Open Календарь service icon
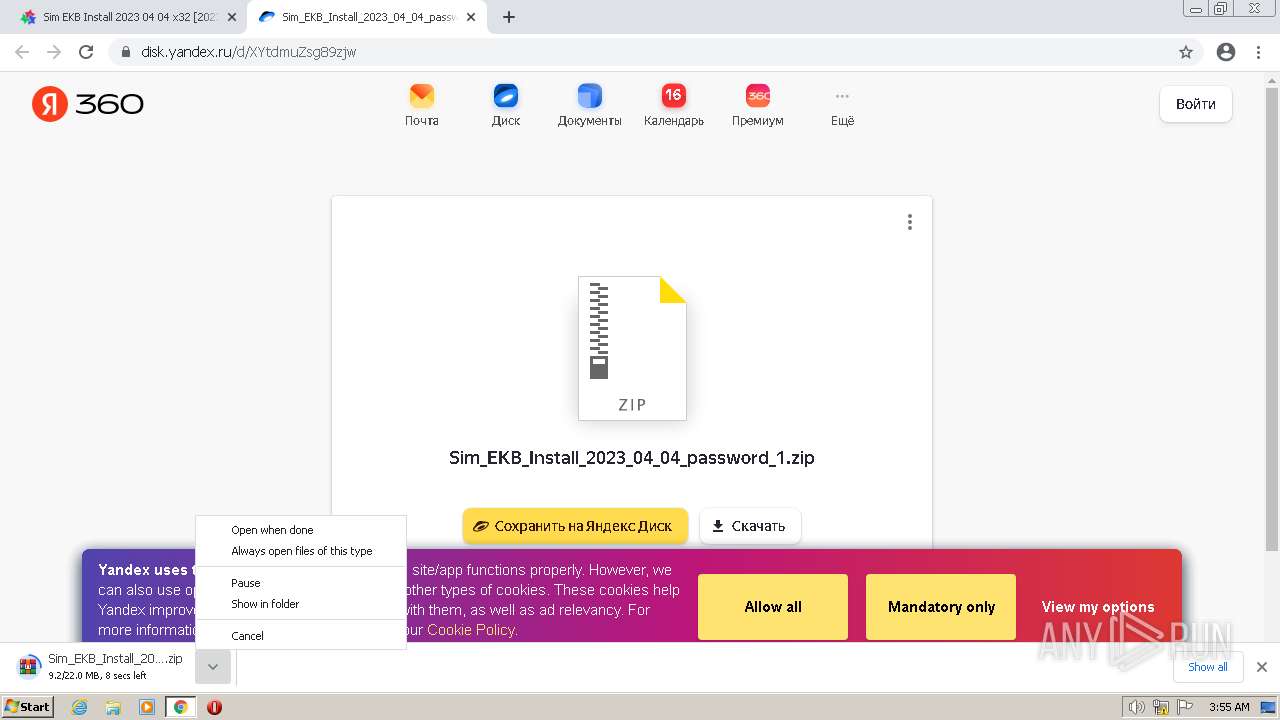 point(674,105)
